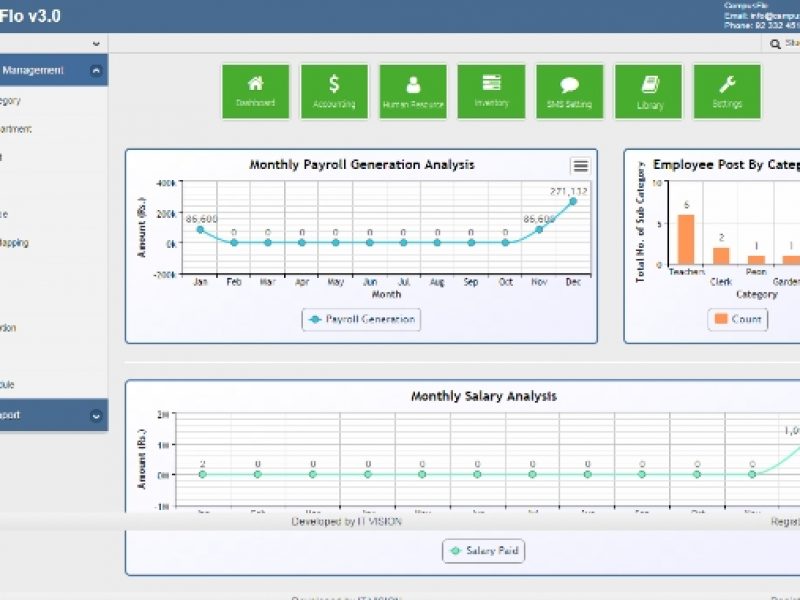Click the Teachers orange bar
Viewport: 800px width, 600px height.
coord(685,238)
